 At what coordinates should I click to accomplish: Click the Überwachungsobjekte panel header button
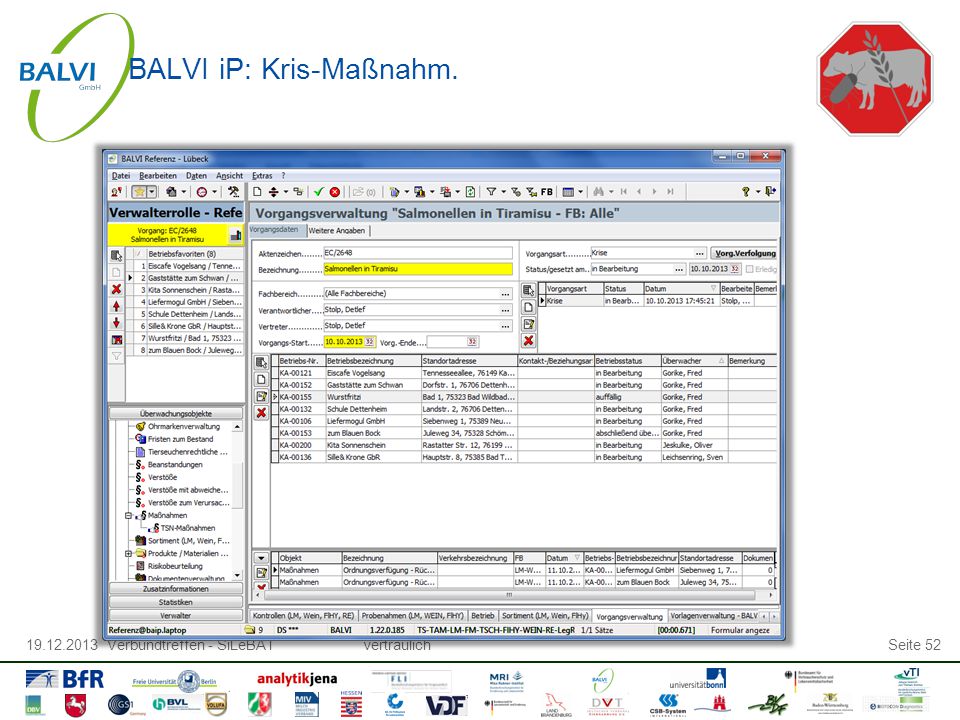pos(176,414)
